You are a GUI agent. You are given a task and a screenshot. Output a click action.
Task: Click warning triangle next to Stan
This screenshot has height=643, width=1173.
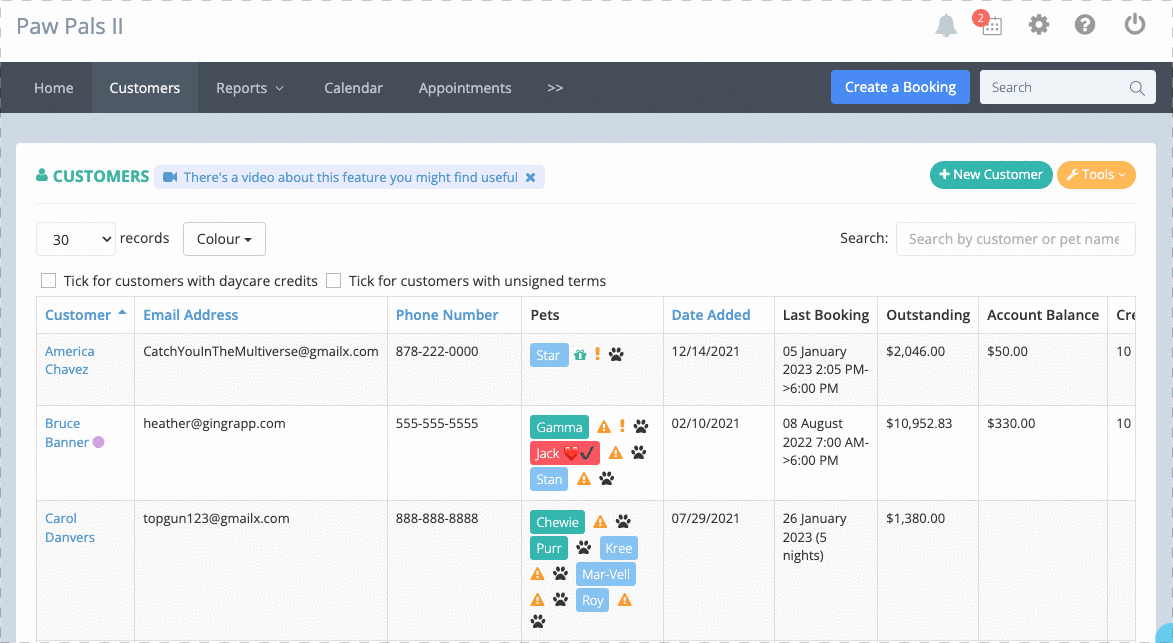584,479
